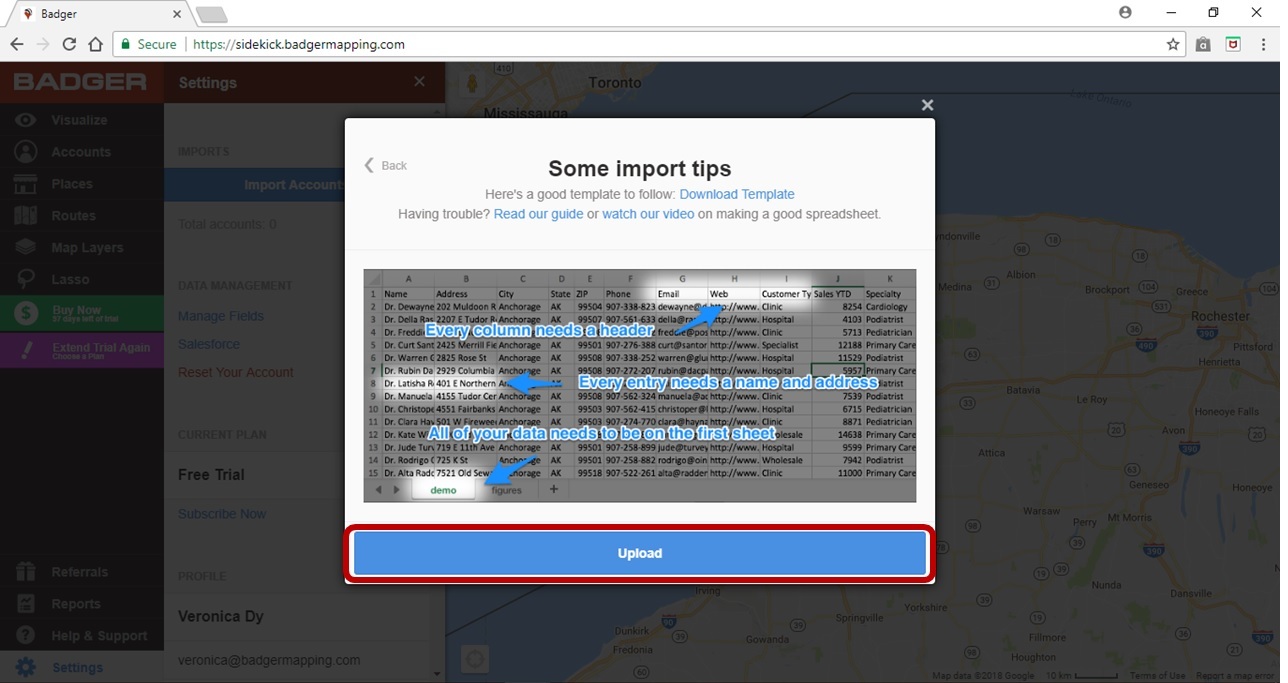Click the camera extension icon

1203,44
